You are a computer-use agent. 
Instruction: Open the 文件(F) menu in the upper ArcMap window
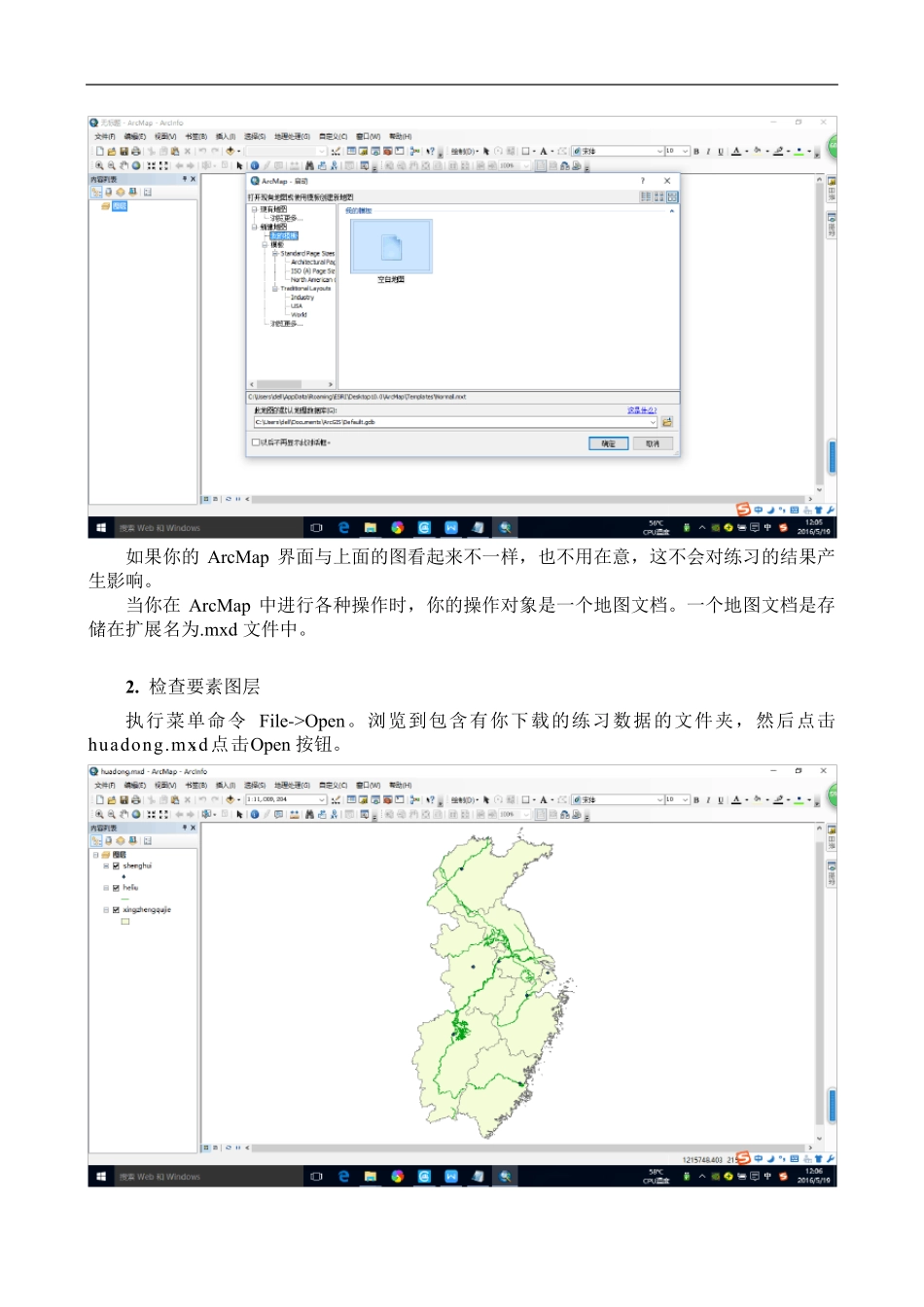pos(104,137)
